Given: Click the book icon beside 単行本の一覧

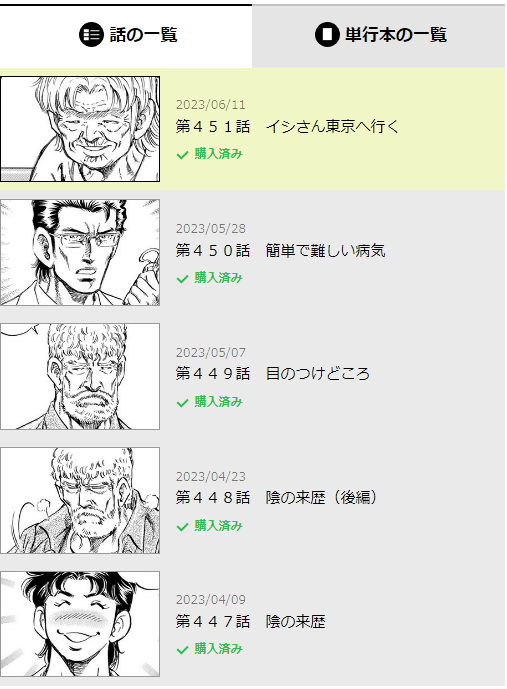Looking at the screenshot, I should pos(327,34).
